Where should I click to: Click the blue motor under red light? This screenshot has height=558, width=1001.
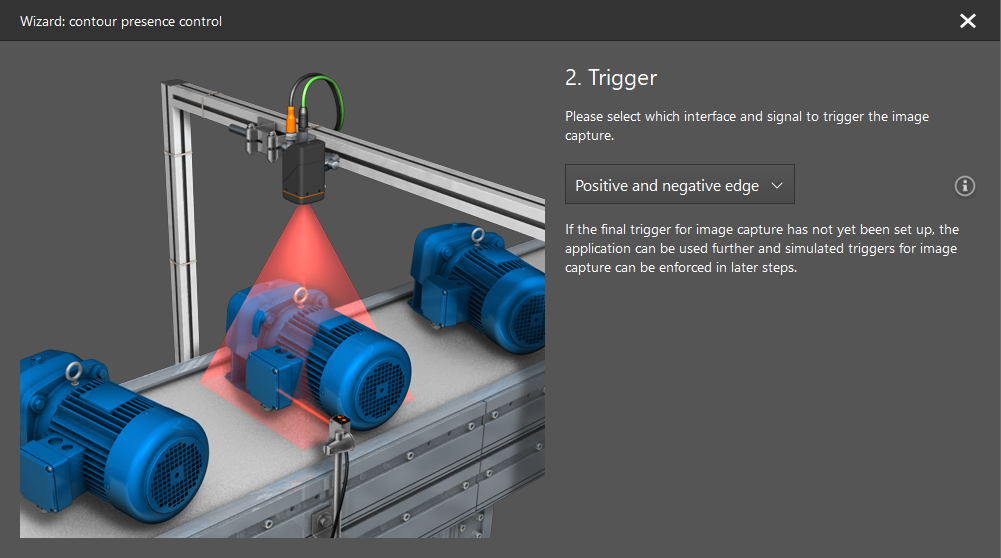coord(319,354)
